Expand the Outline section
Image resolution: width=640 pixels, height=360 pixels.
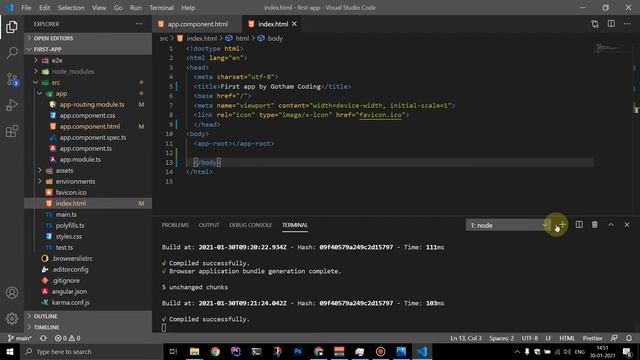tap(88, 316)
